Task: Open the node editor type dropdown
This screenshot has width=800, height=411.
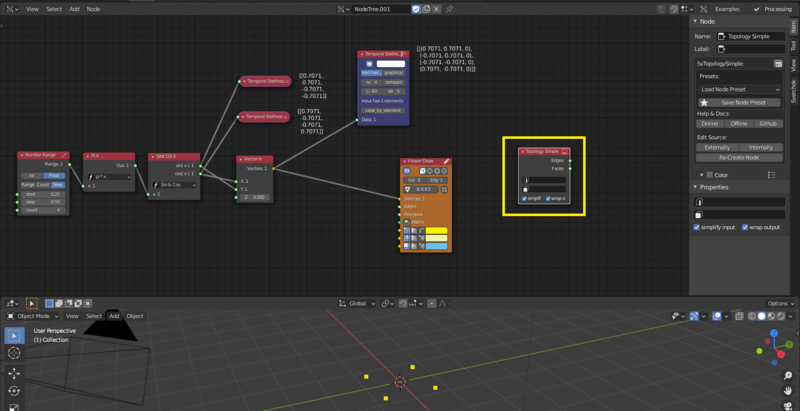Action: point(13,9)
